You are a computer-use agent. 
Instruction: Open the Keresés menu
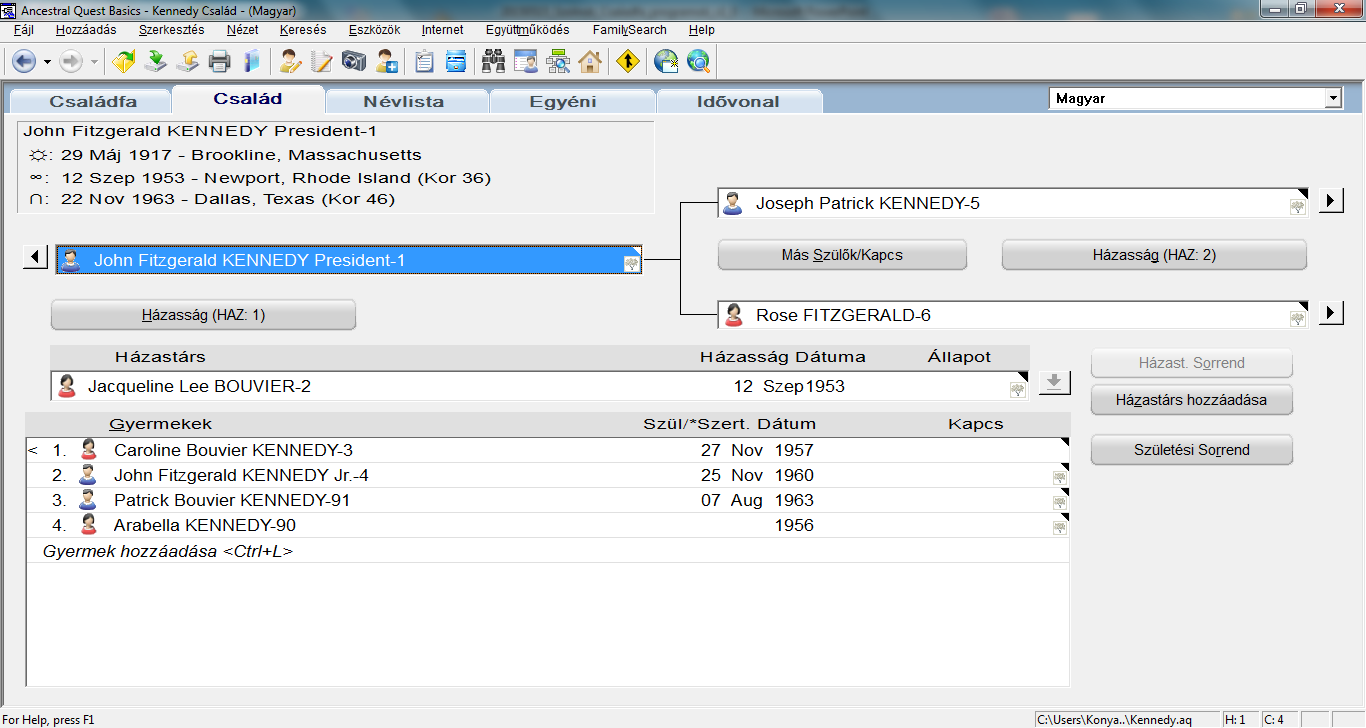pos(303,30)
